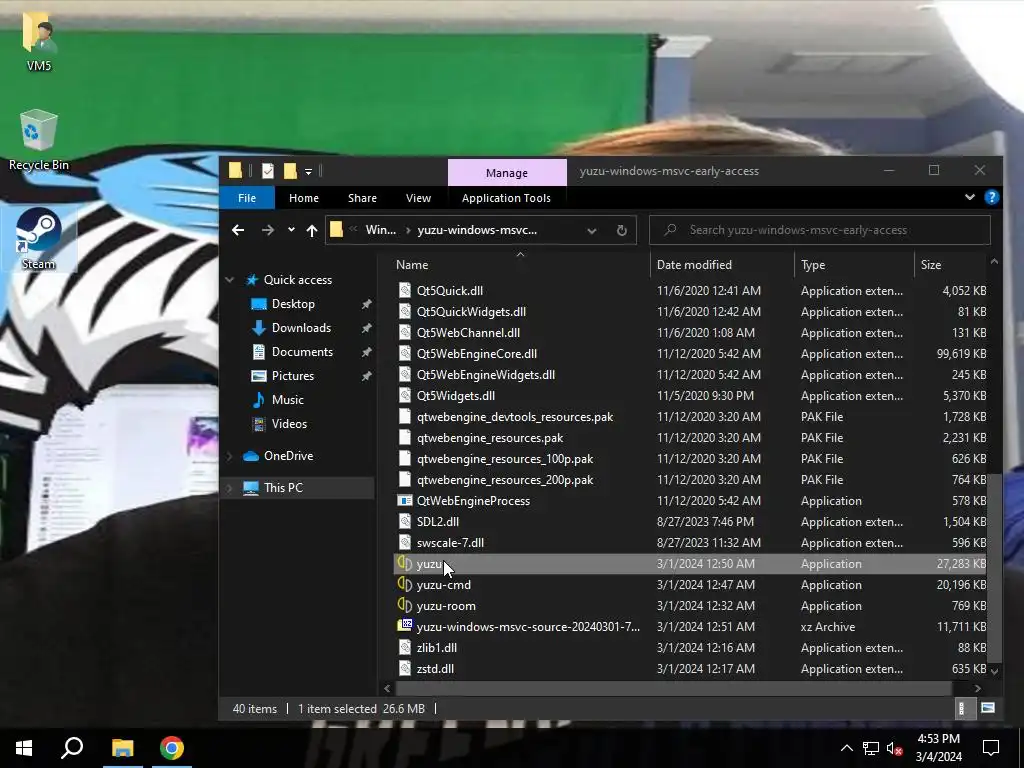Viewport: 1024px width, 768px height.
Task: Click File Explorer on the taskbar
Action: tap(122, 748)
